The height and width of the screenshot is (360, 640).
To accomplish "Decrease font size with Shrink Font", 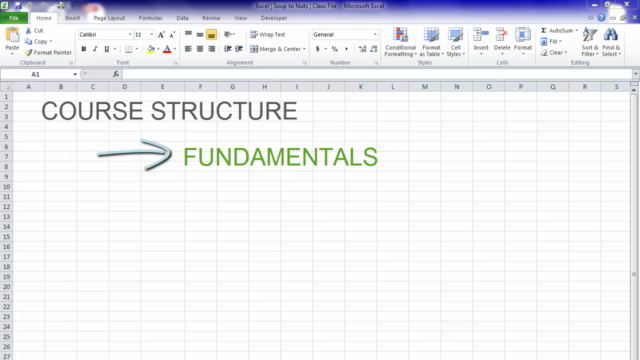I will tap(172, 35).
